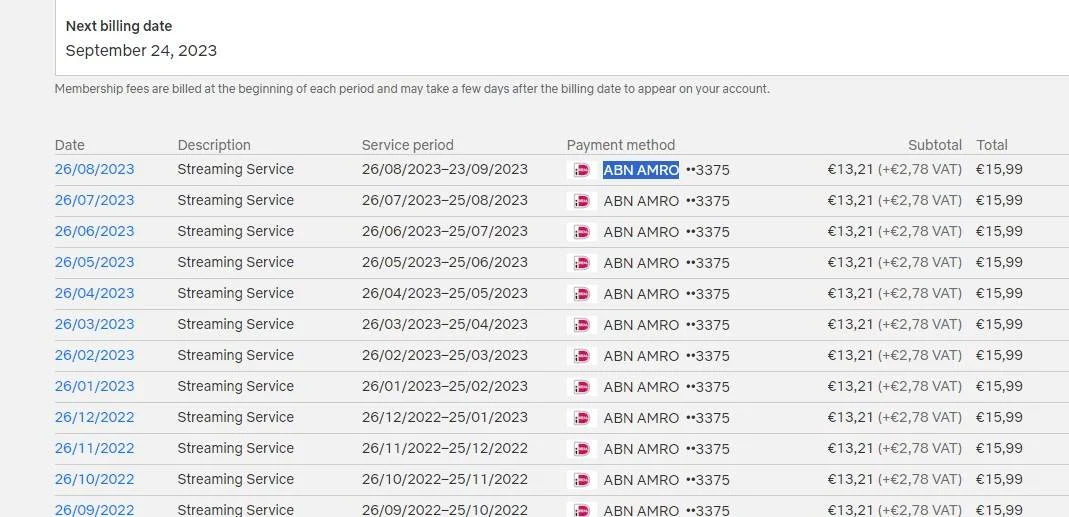The width and height of the screenshot is (1069, 517).
Task: Click iDEAL icon in 26/07/2023 row
Action: 582,201
